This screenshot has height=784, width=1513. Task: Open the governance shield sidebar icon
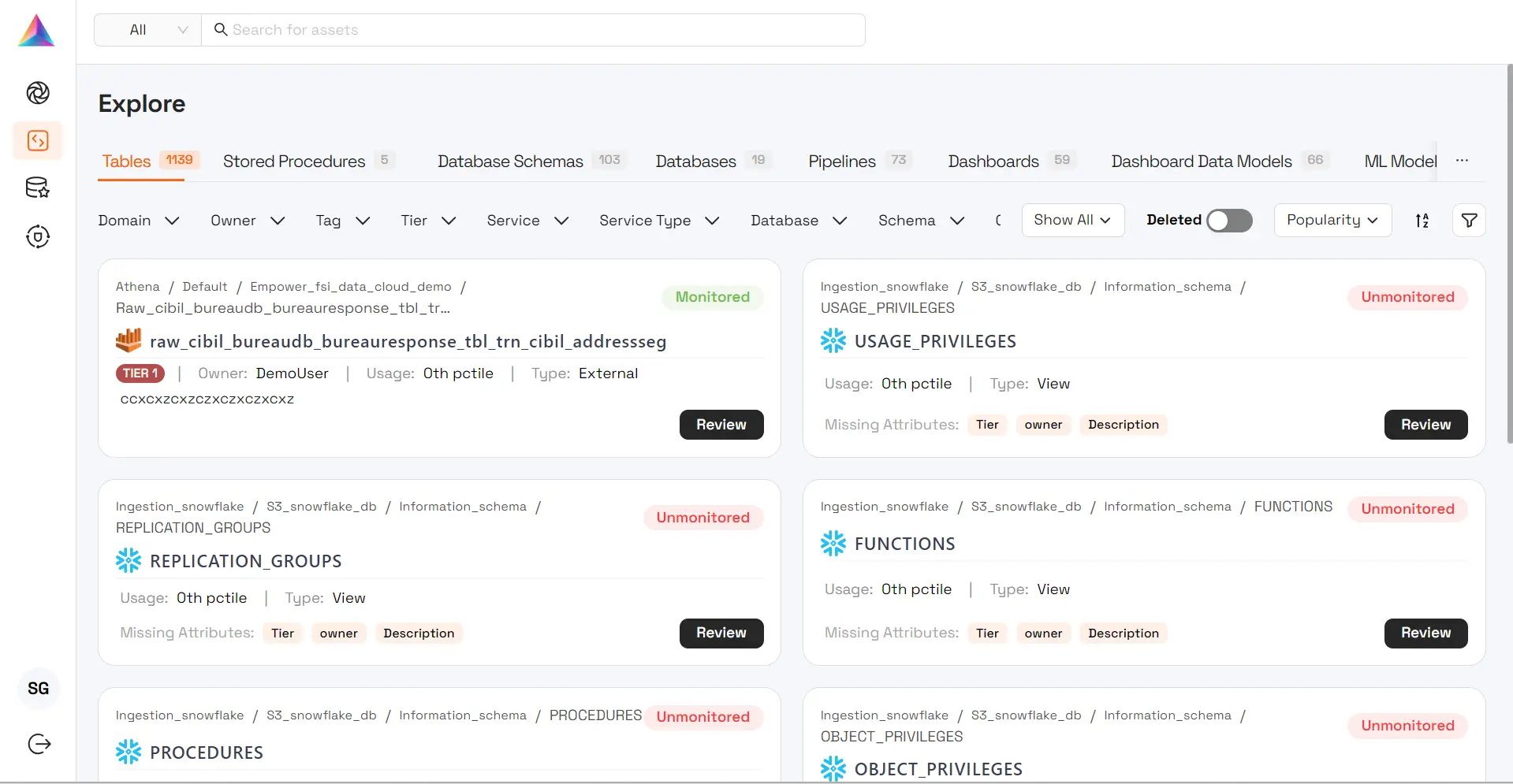click(38, 236)
